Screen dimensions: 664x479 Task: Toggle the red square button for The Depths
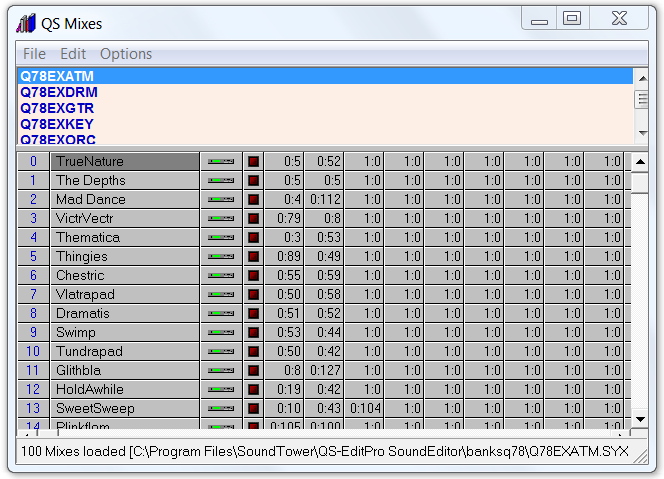tap(253, 180)
